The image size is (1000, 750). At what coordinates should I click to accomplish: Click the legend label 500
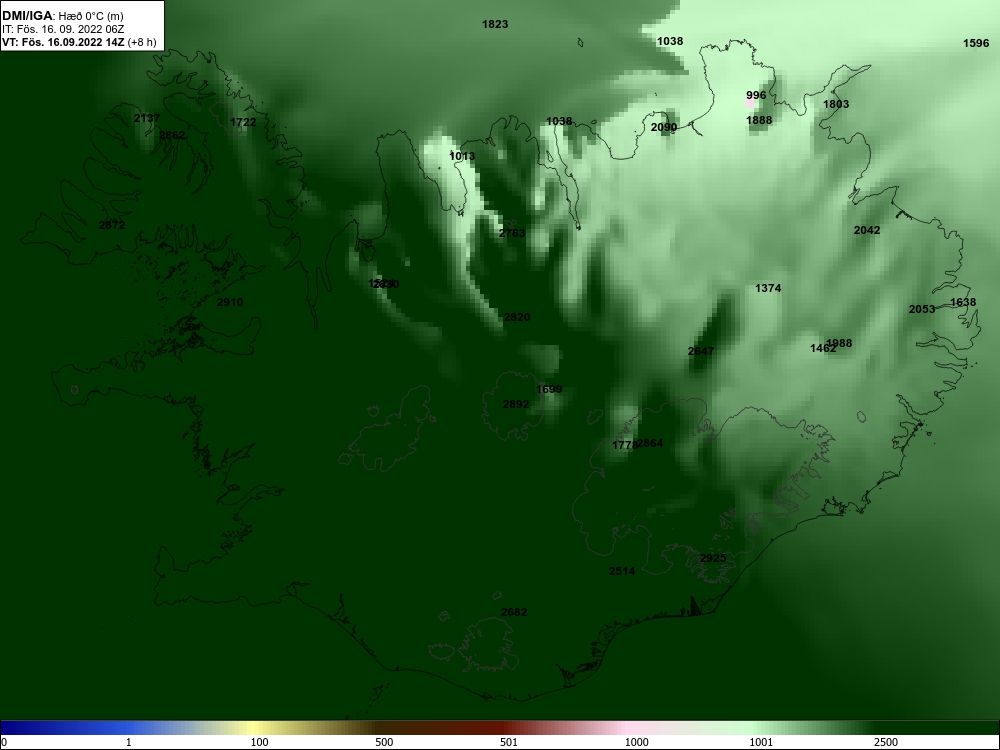384,742
